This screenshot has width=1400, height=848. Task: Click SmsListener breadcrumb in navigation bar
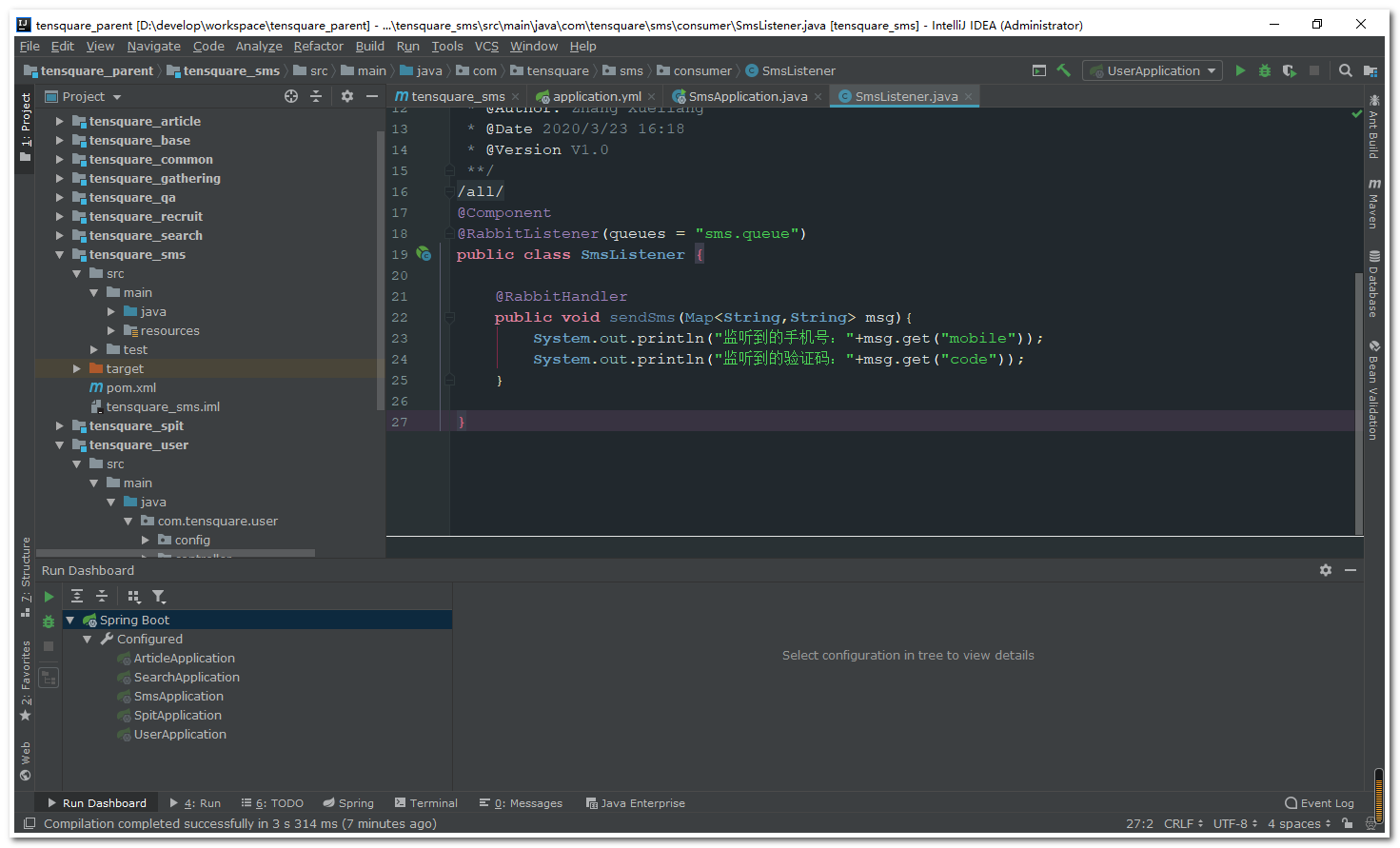click(x=790, y=70)
